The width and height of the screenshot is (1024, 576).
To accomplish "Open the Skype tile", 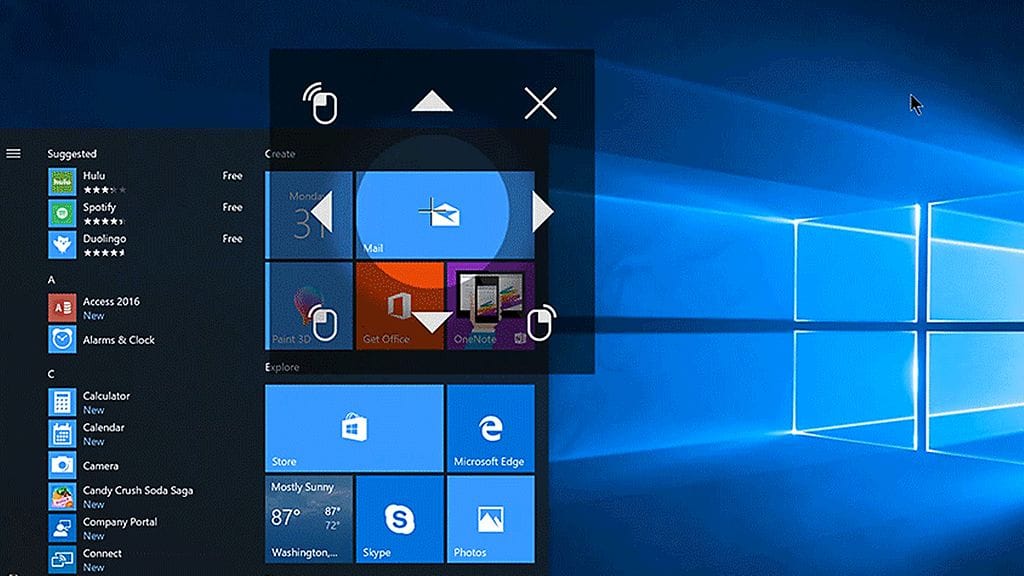I will coord(399,519).
